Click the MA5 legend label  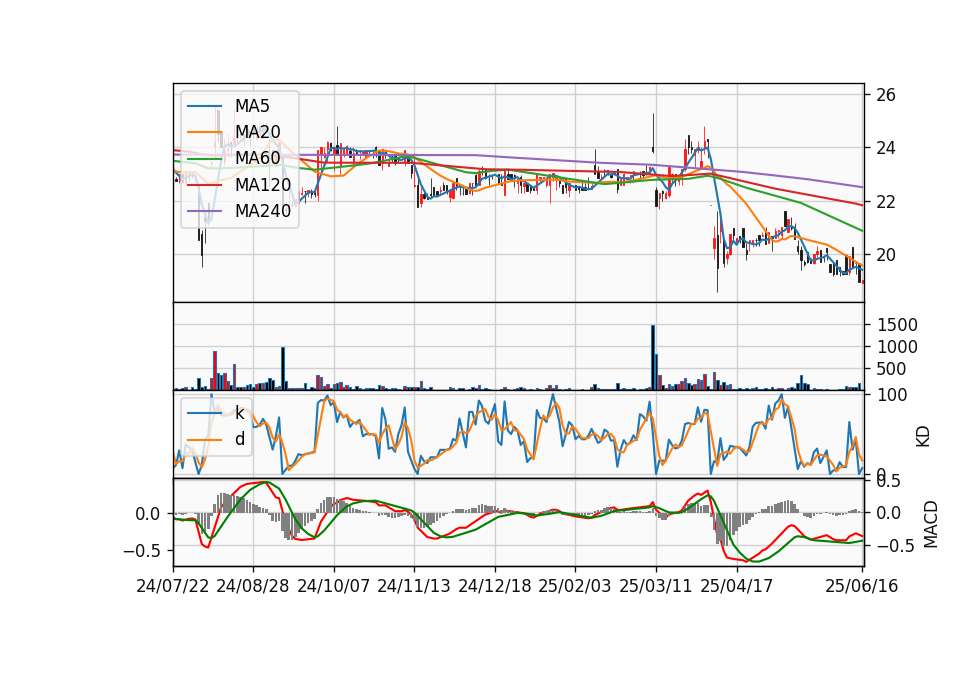click(252, 106)
